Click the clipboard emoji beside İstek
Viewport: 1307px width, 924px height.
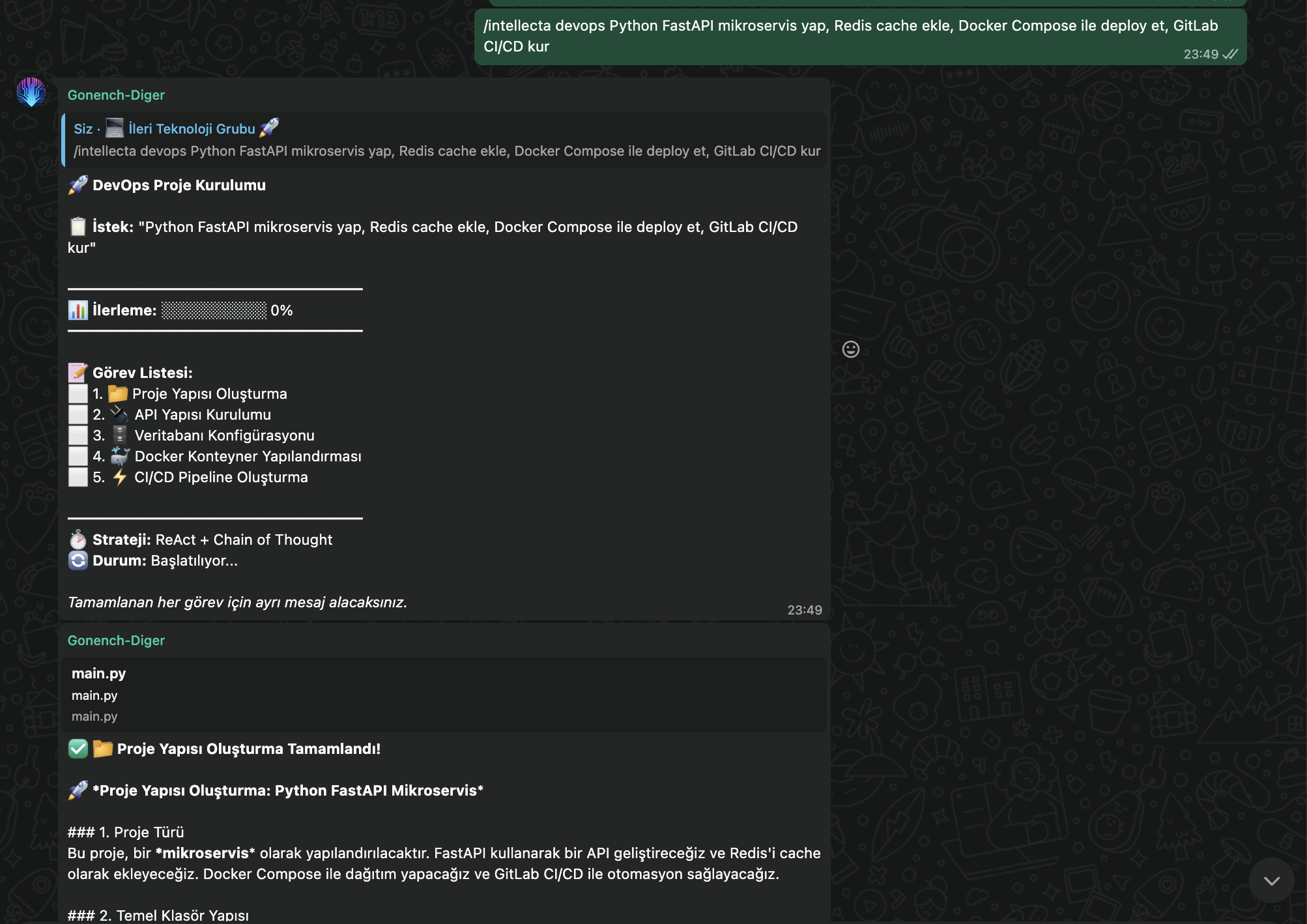[78, 227]
